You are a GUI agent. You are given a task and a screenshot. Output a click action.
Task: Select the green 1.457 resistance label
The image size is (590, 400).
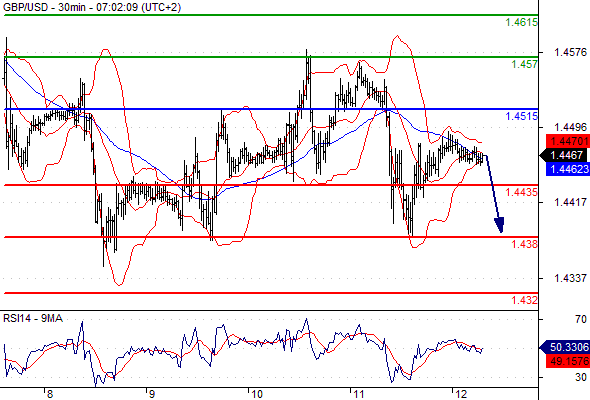[x=525, y=64]
